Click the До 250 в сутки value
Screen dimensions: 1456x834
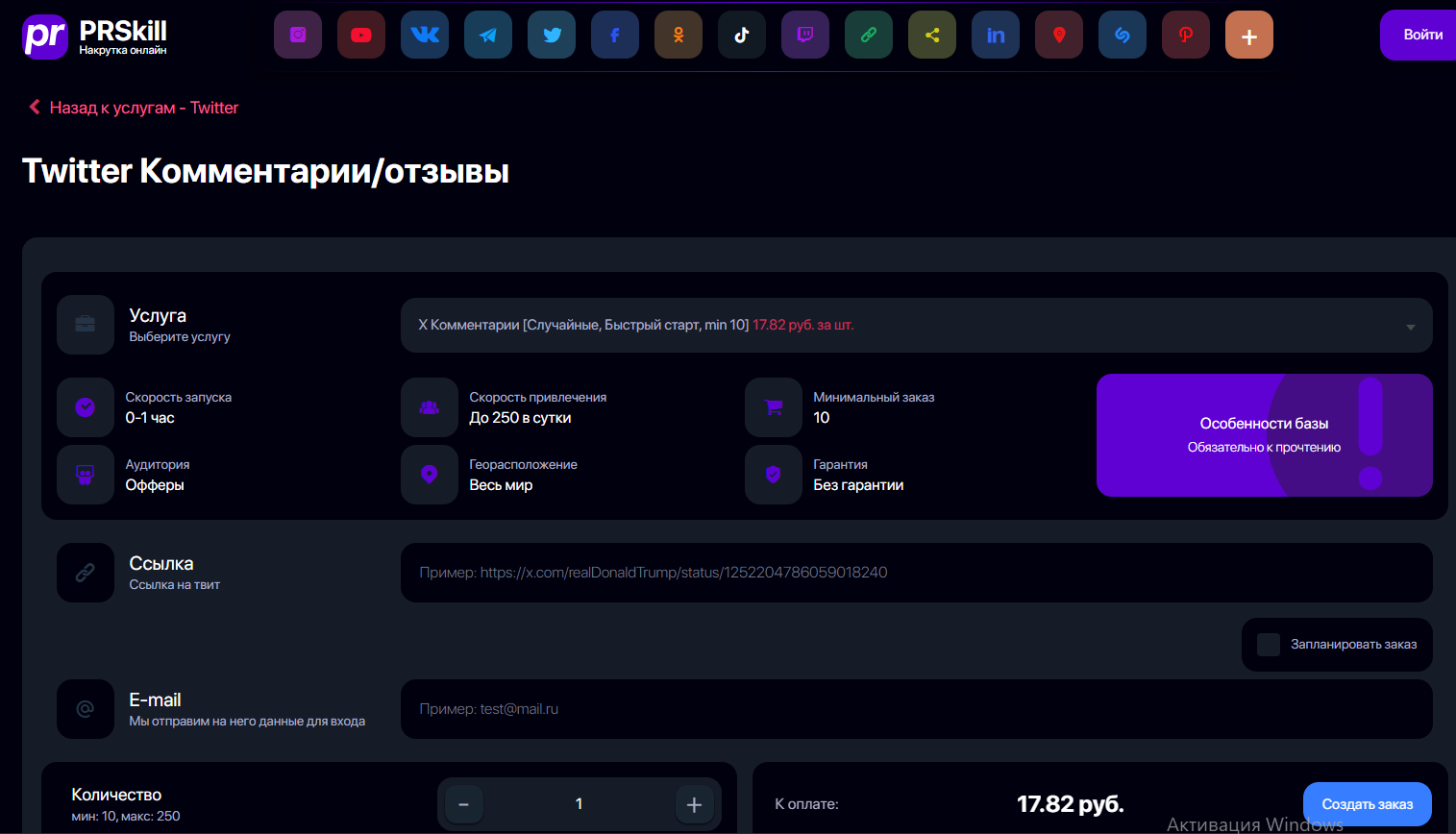[x=520, y=418]
